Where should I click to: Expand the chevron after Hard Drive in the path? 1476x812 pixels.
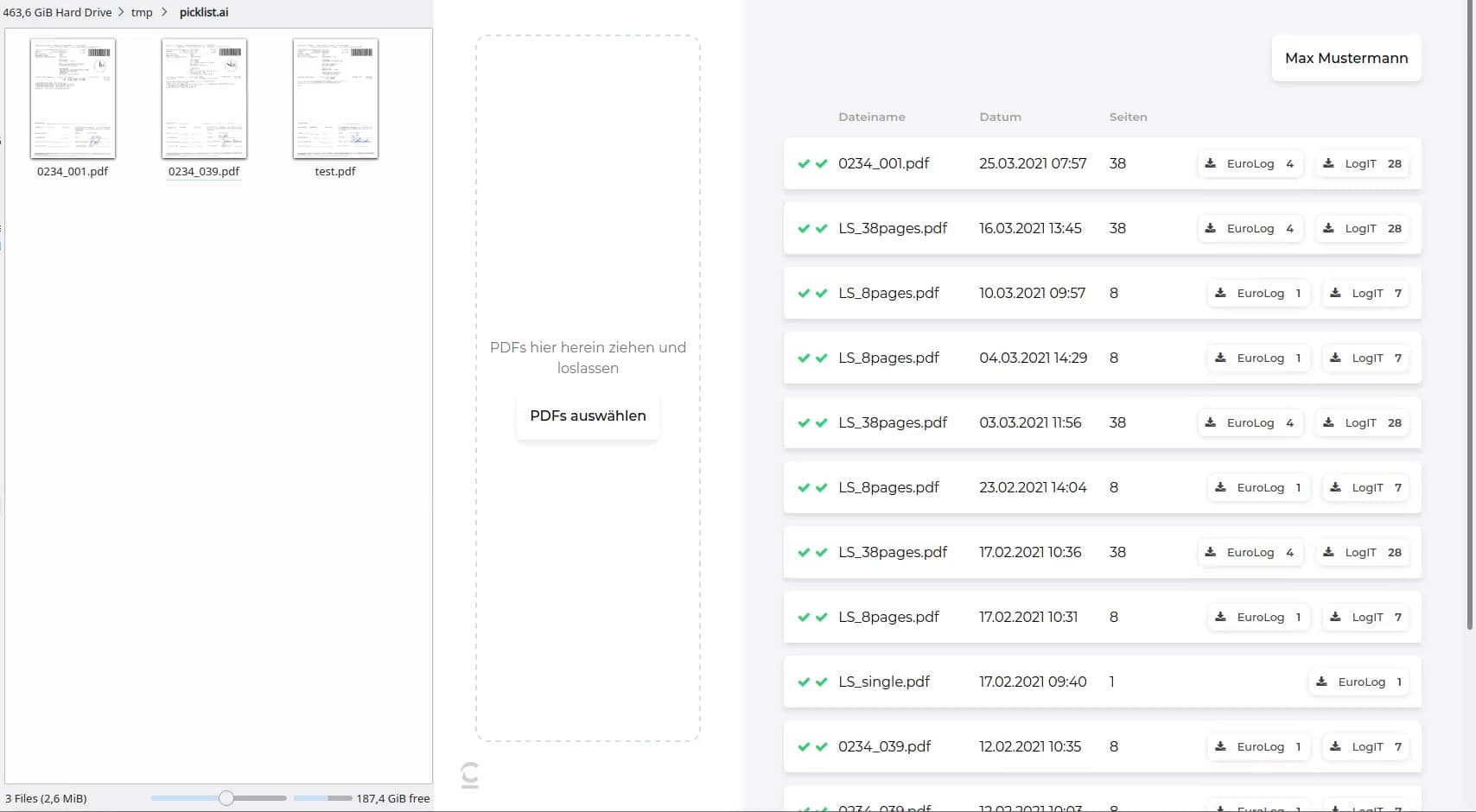(121, 13)
